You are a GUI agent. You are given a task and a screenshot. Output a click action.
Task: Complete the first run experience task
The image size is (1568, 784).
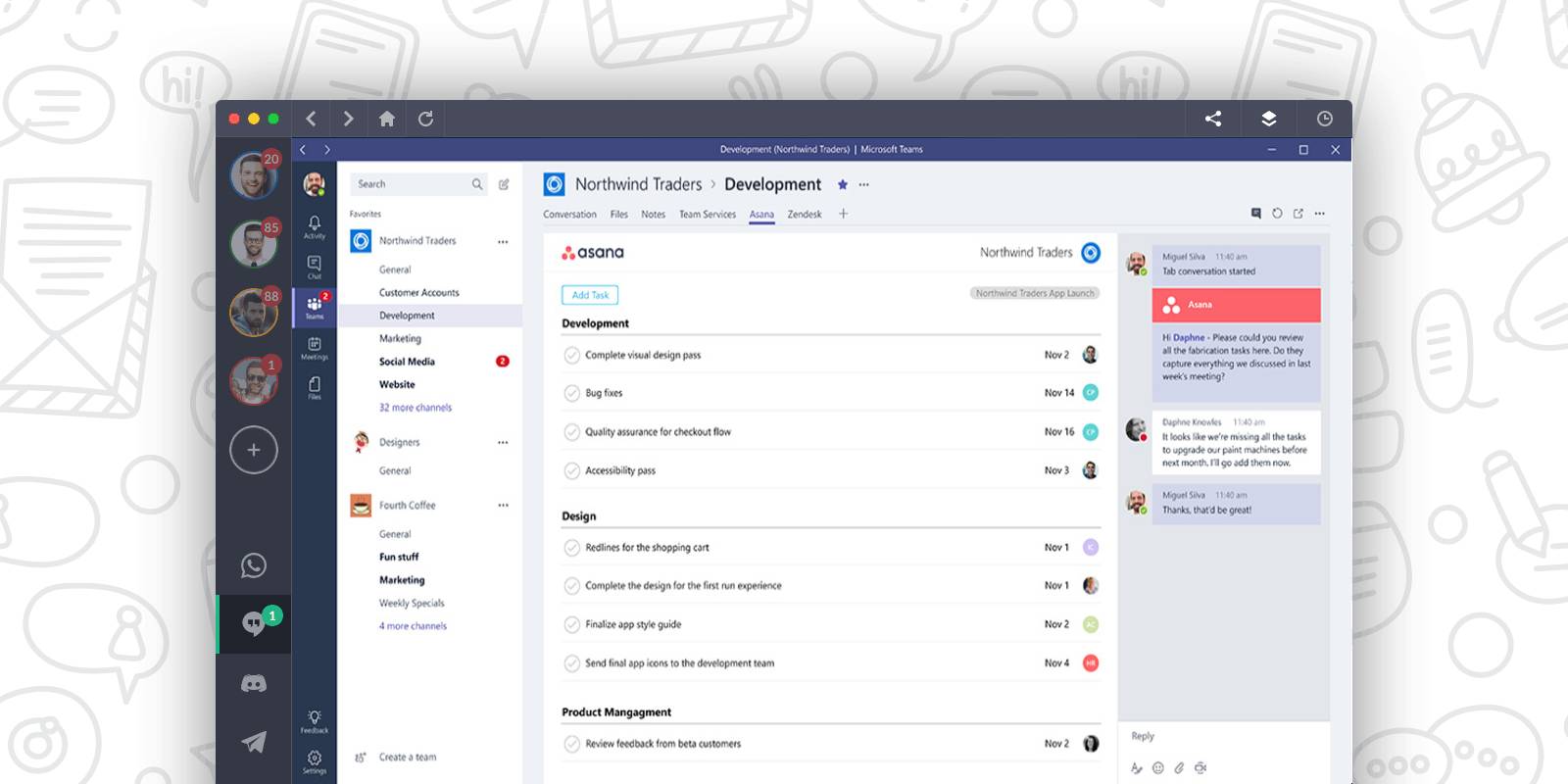point(572,586)
